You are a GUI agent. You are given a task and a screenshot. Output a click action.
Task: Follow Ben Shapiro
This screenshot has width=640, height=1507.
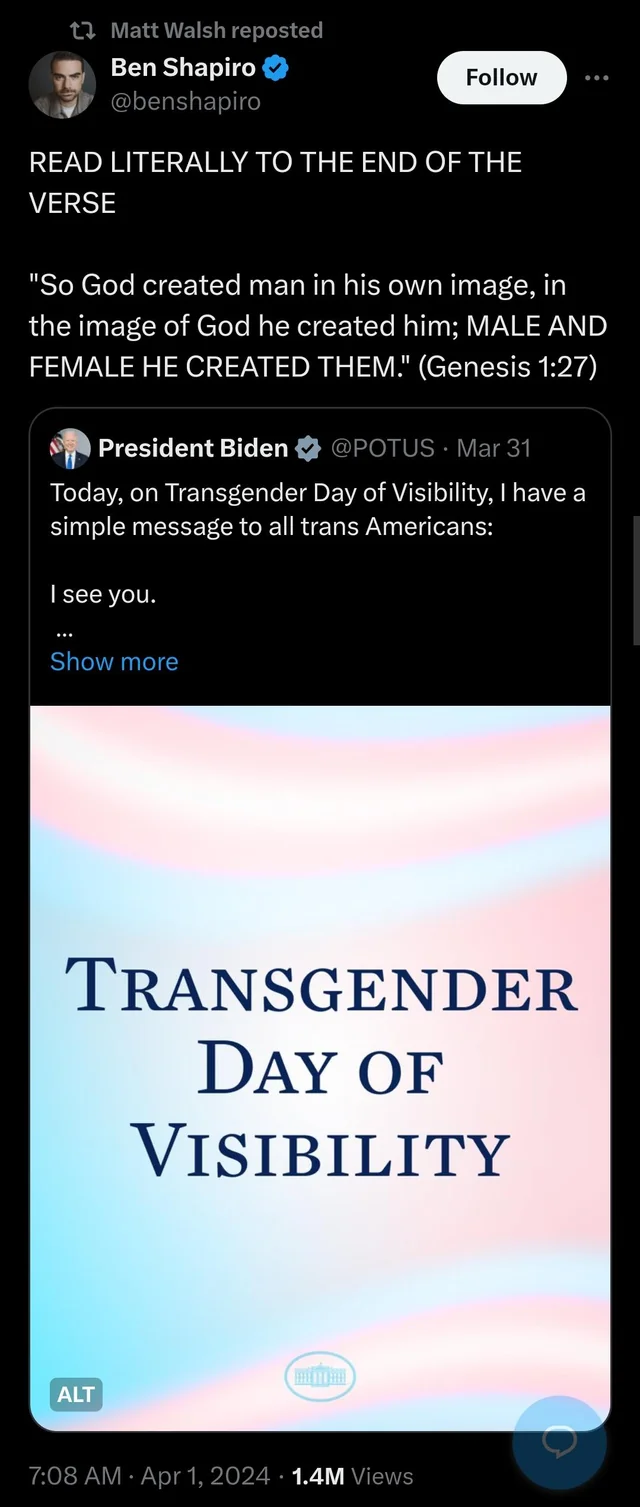point(501,78)
